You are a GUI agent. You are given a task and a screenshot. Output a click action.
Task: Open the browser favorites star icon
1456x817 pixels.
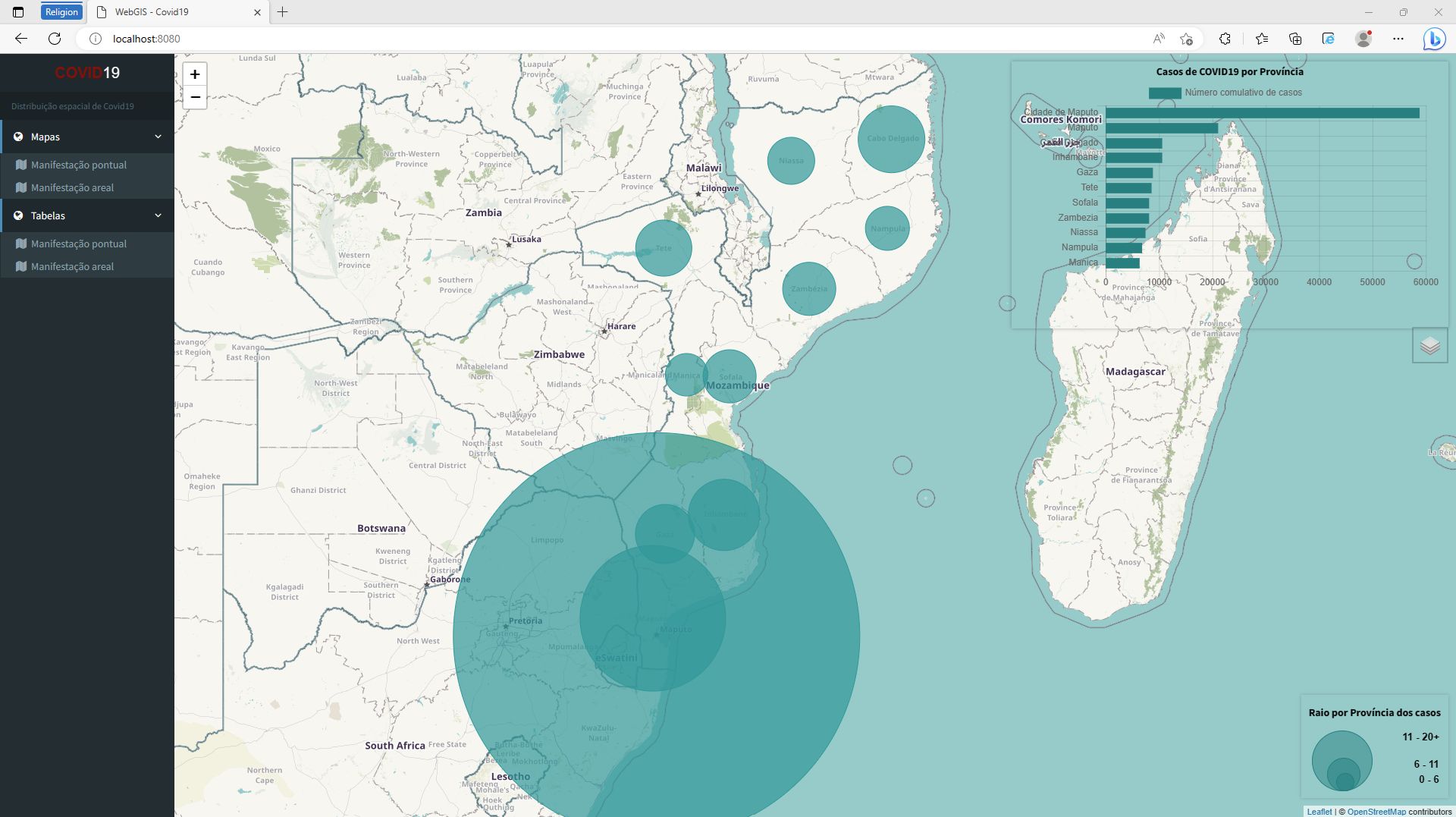point(1261,39)
